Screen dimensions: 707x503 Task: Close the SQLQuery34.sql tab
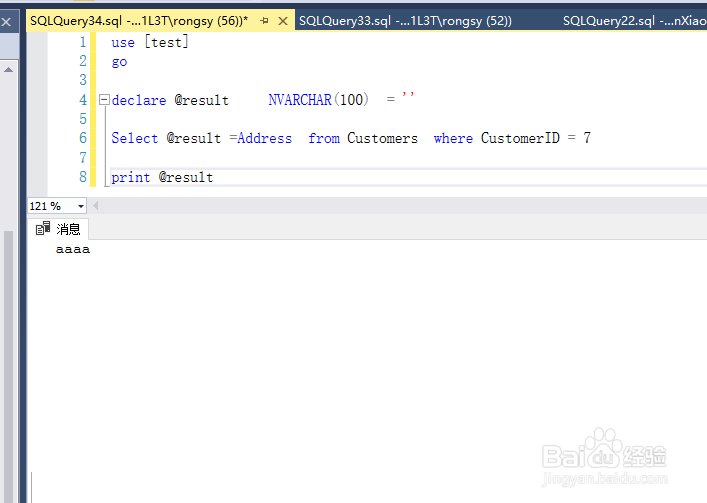283,21
